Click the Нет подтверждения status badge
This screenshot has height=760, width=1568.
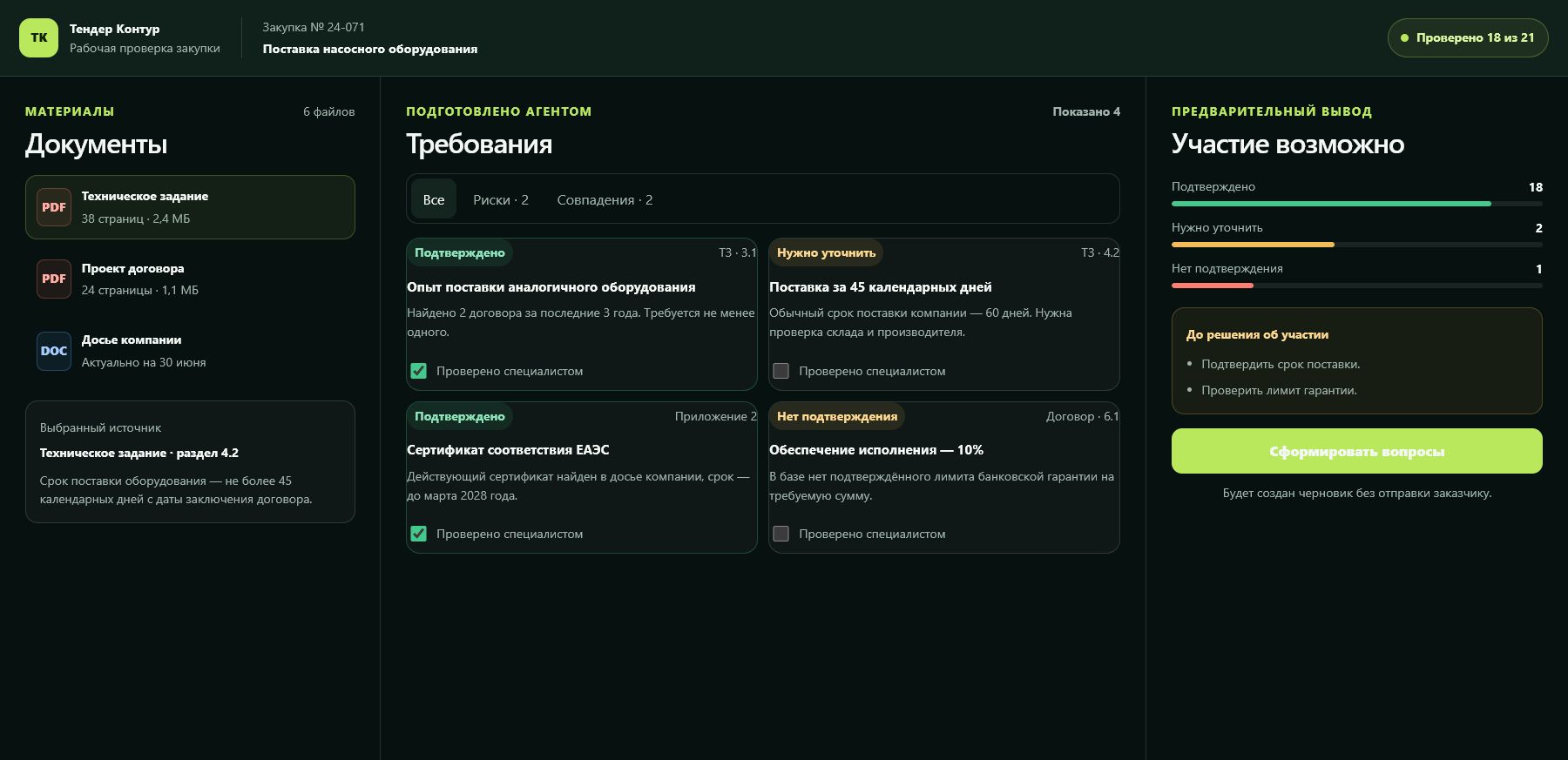coord(837,416)
